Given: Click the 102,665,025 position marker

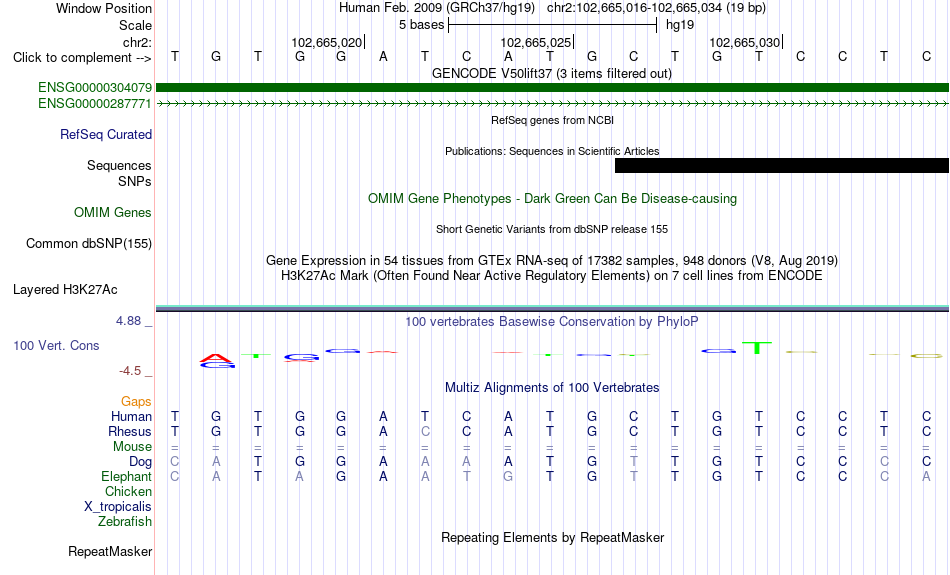Looking at the screenshot, I should pyautogui.click(x=537, y=42).
